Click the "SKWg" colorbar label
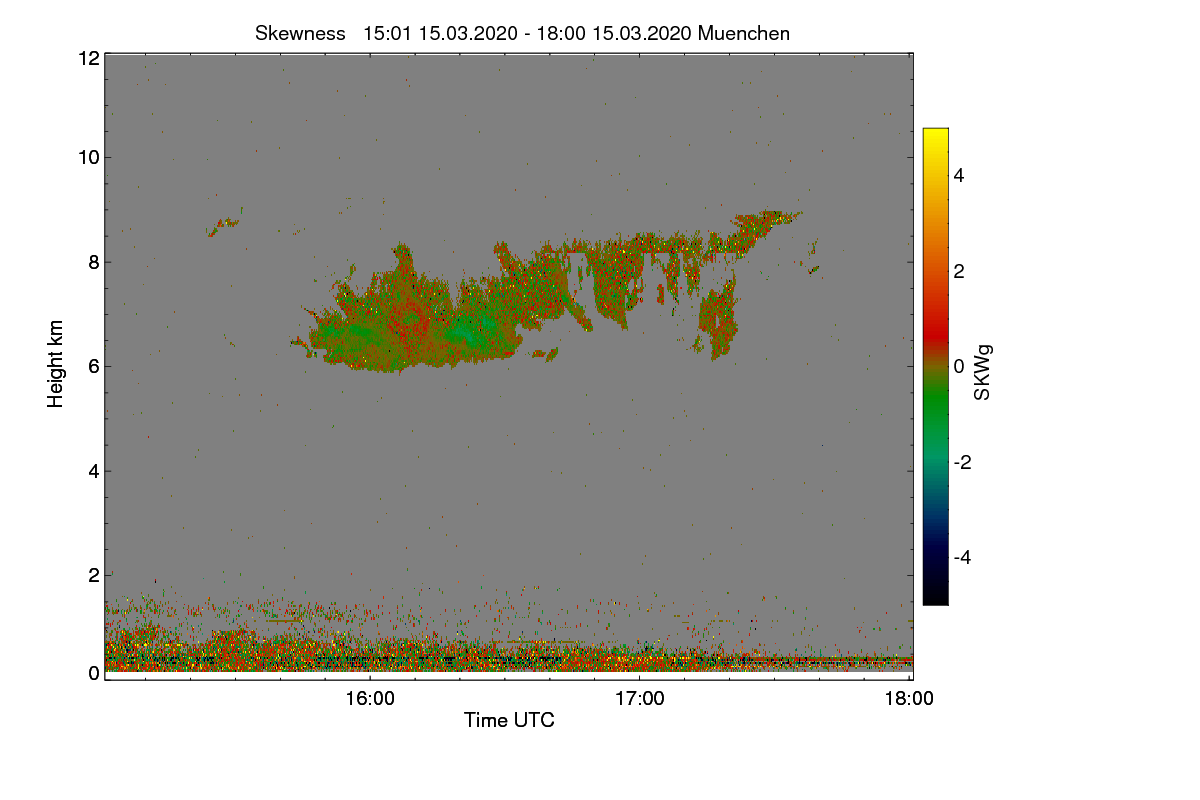The height and width of the screenshot is (800, 1200). (983, 374)
